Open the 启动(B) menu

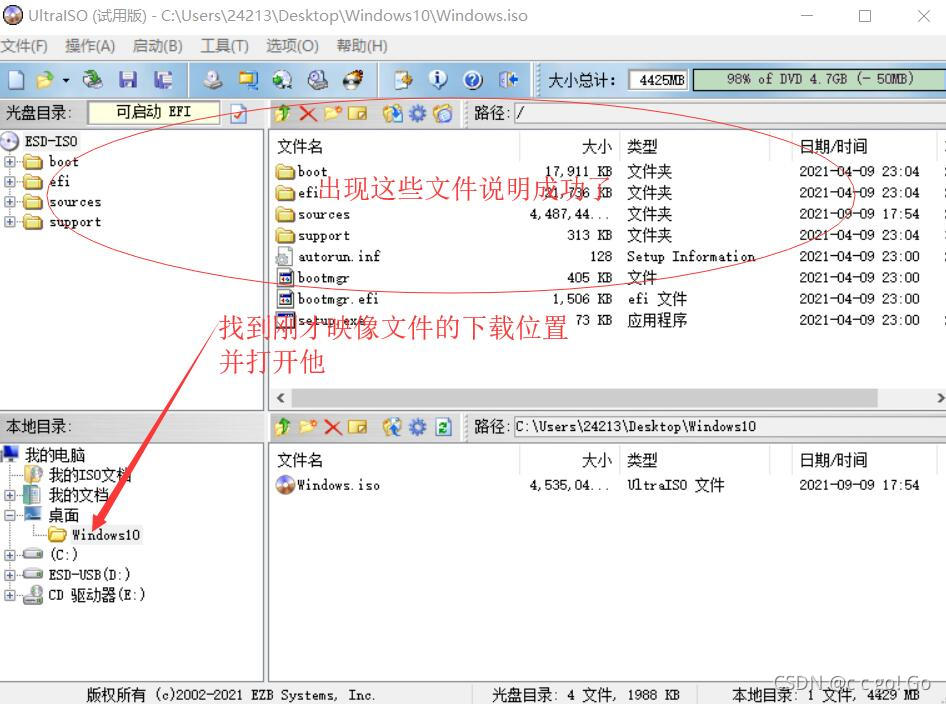[x=157, y=46]
